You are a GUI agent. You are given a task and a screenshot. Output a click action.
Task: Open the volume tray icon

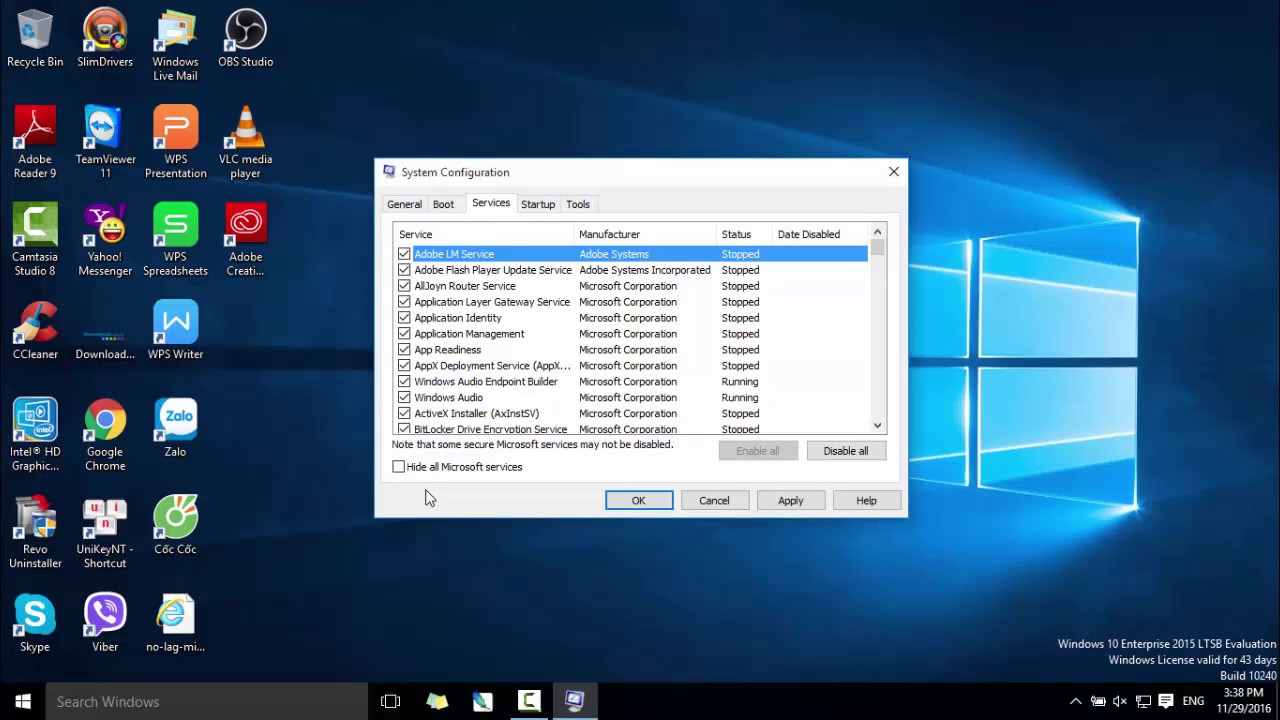pyautogui.click(x=1120, y=702)
